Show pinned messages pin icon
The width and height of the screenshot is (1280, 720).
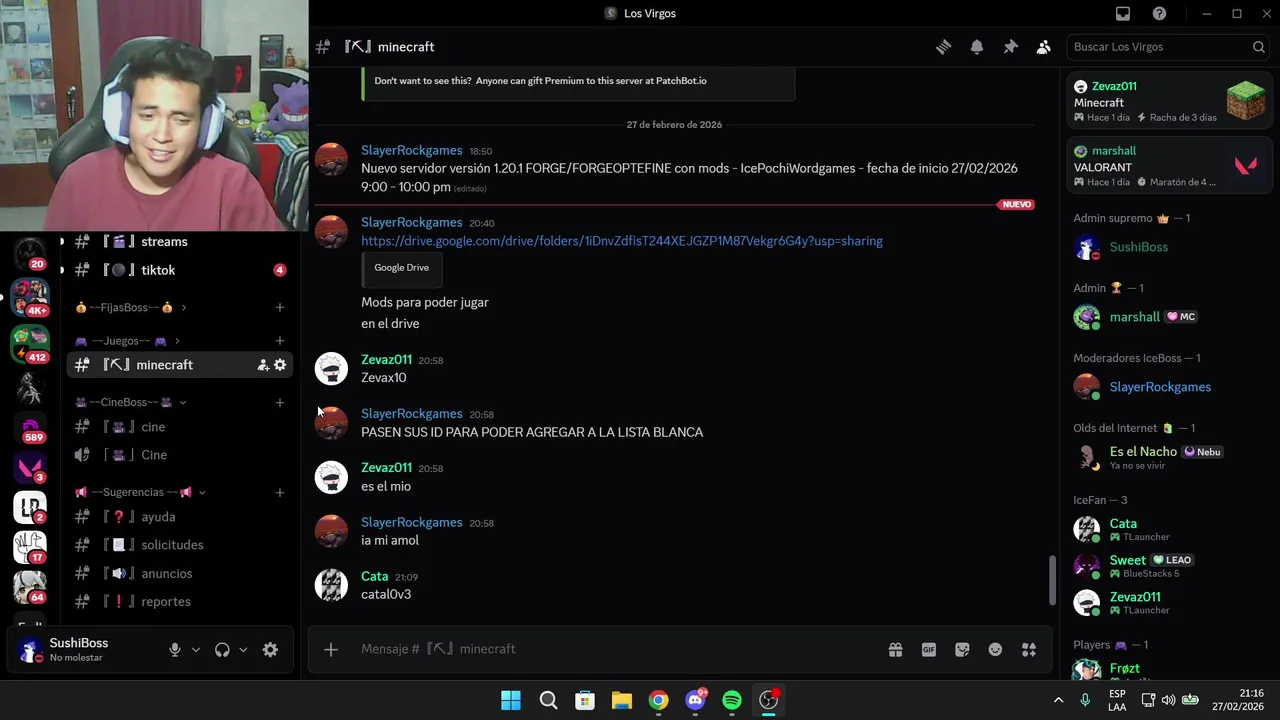point(1010,47)
